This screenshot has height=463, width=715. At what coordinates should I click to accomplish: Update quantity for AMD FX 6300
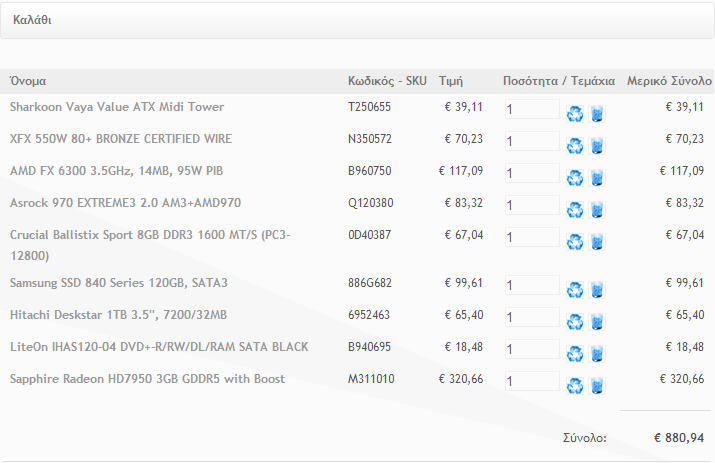click(x=575, y=178)
